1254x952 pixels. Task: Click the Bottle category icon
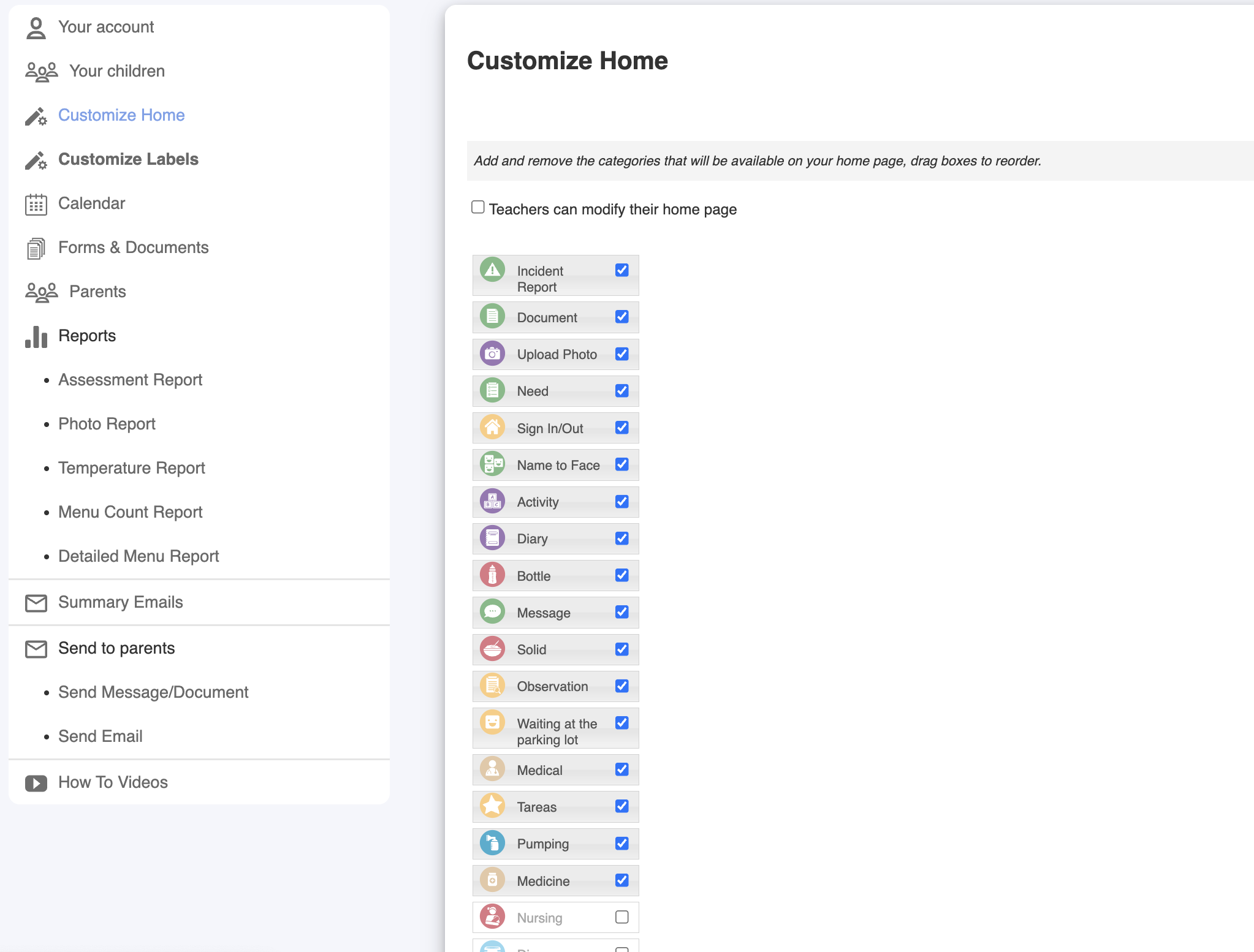click(492, 575)
